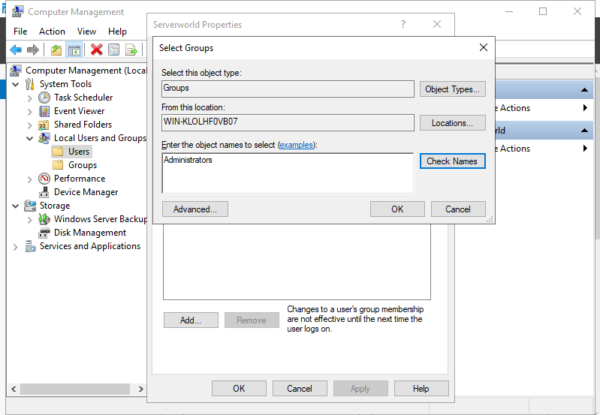600x415 pixels.
Task: Click Cancel in Select Groups dialog
Action: pyautogui.click(x=458, y=209)
